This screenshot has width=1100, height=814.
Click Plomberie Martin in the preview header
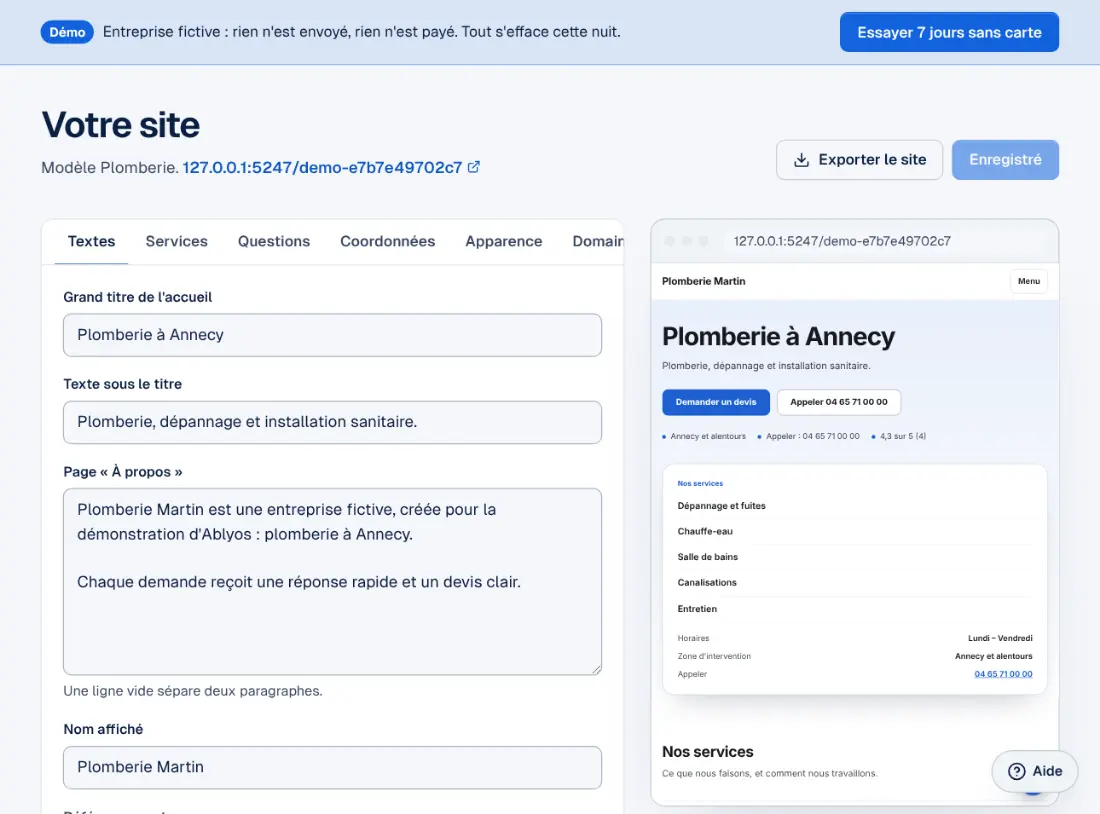point(704,281)
